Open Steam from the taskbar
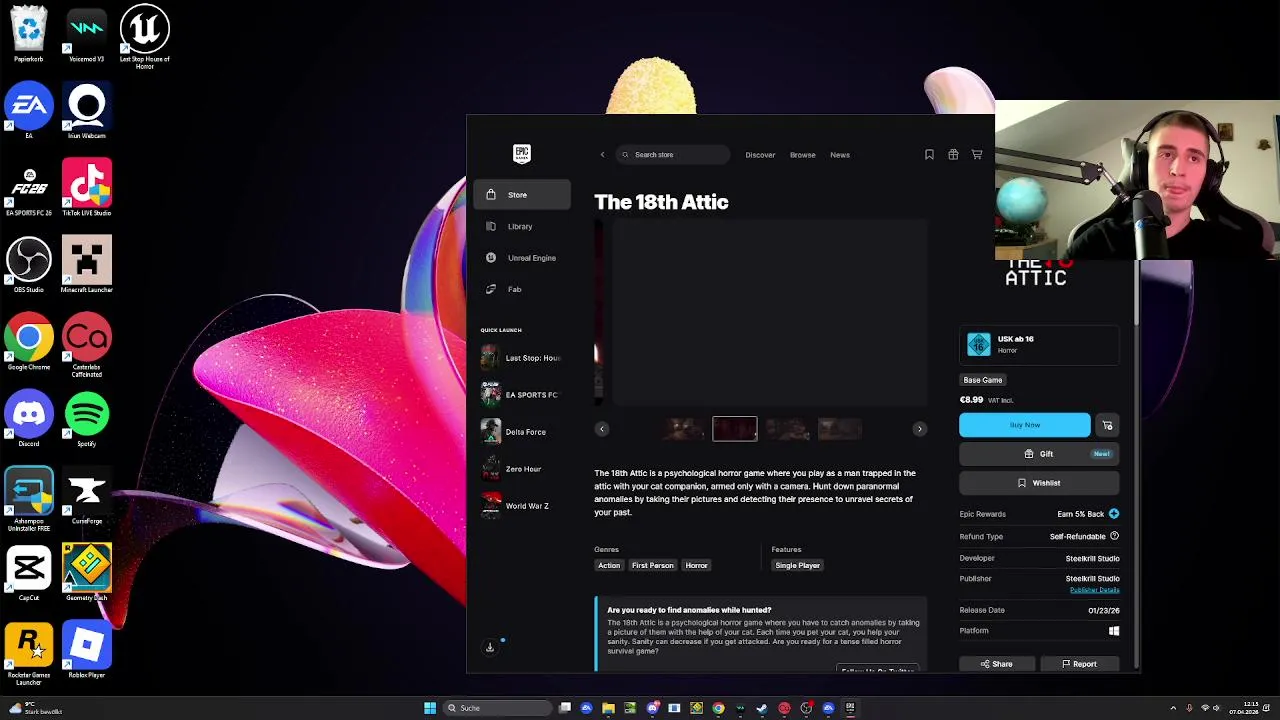The height and width of the screenshot is (720, 1280). tap(762, 708)
